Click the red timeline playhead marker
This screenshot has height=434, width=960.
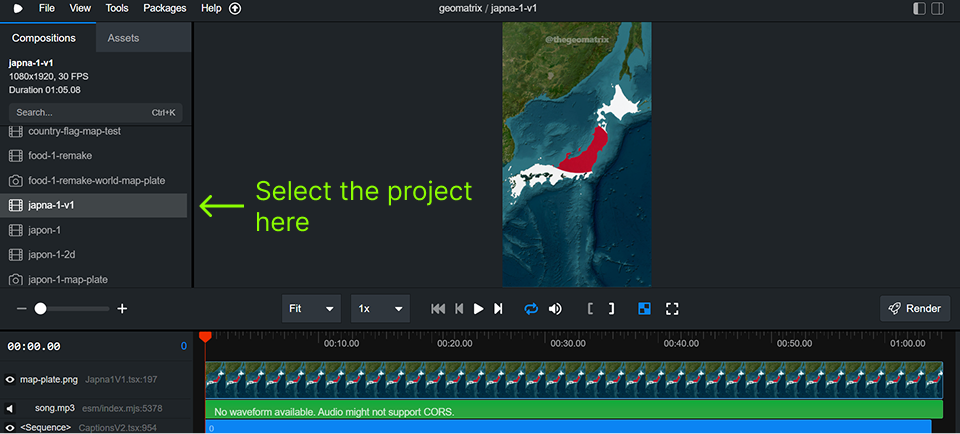click(205, 337)
